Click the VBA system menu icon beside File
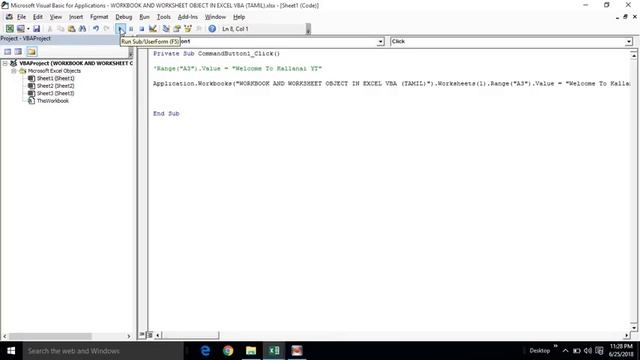 [x=9, y=17]
